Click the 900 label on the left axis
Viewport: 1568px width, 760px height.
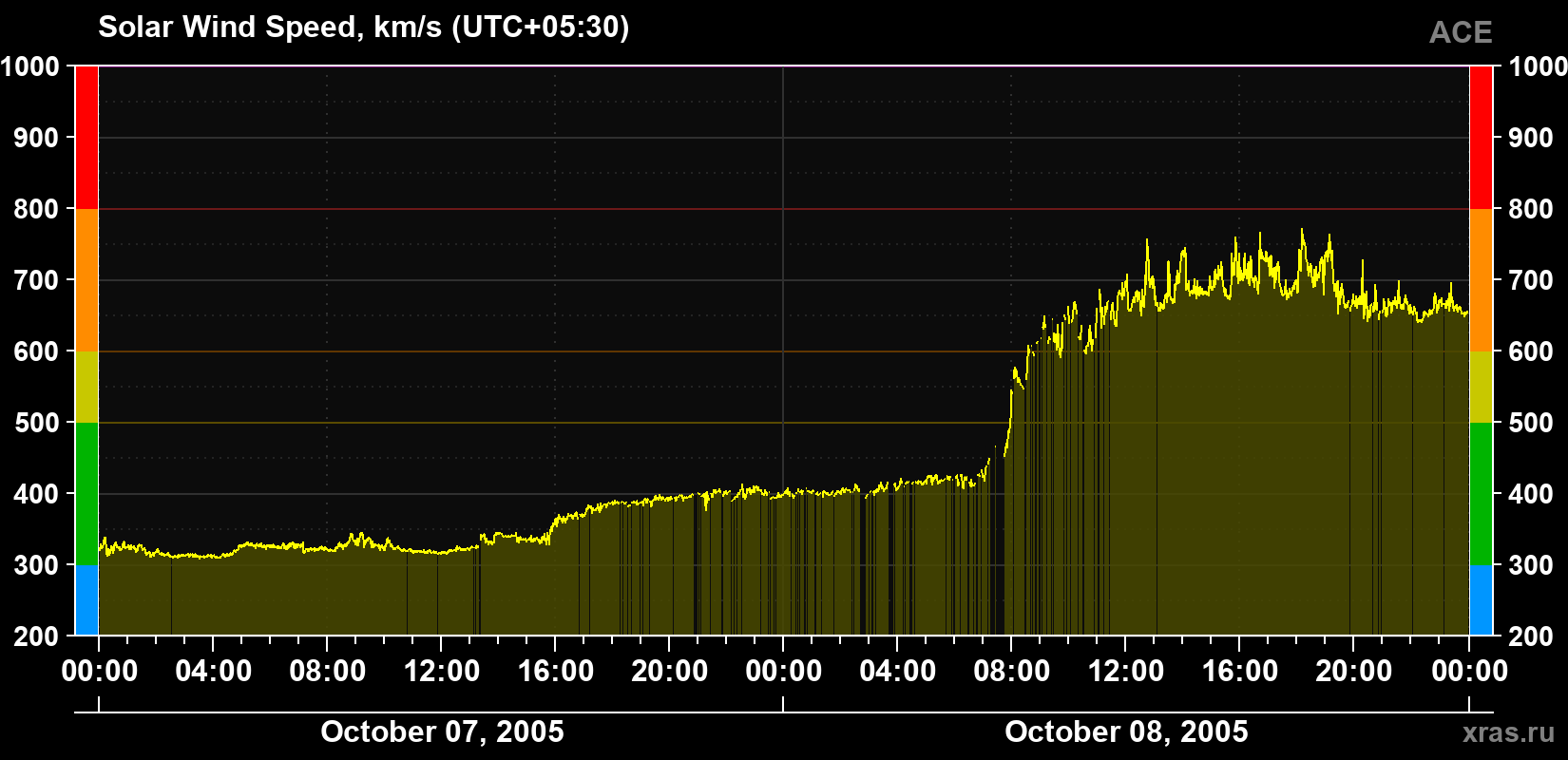[x=36, y=138]
